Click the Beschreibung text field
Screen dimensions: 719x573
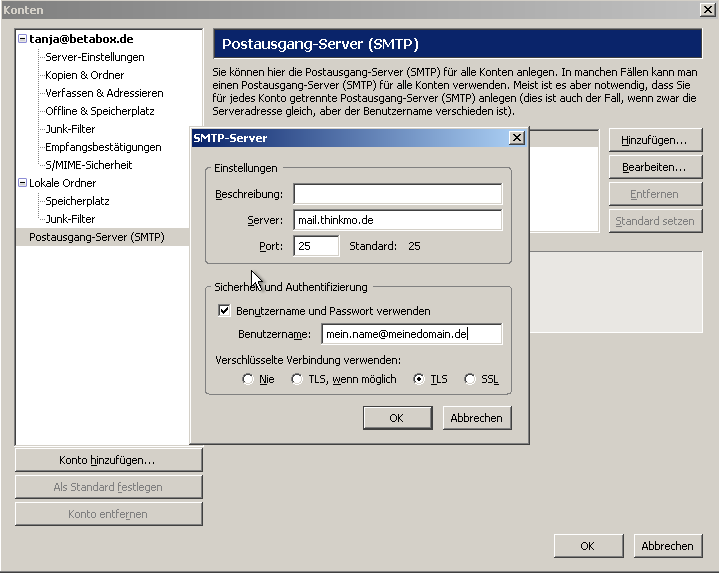point(397,194)
